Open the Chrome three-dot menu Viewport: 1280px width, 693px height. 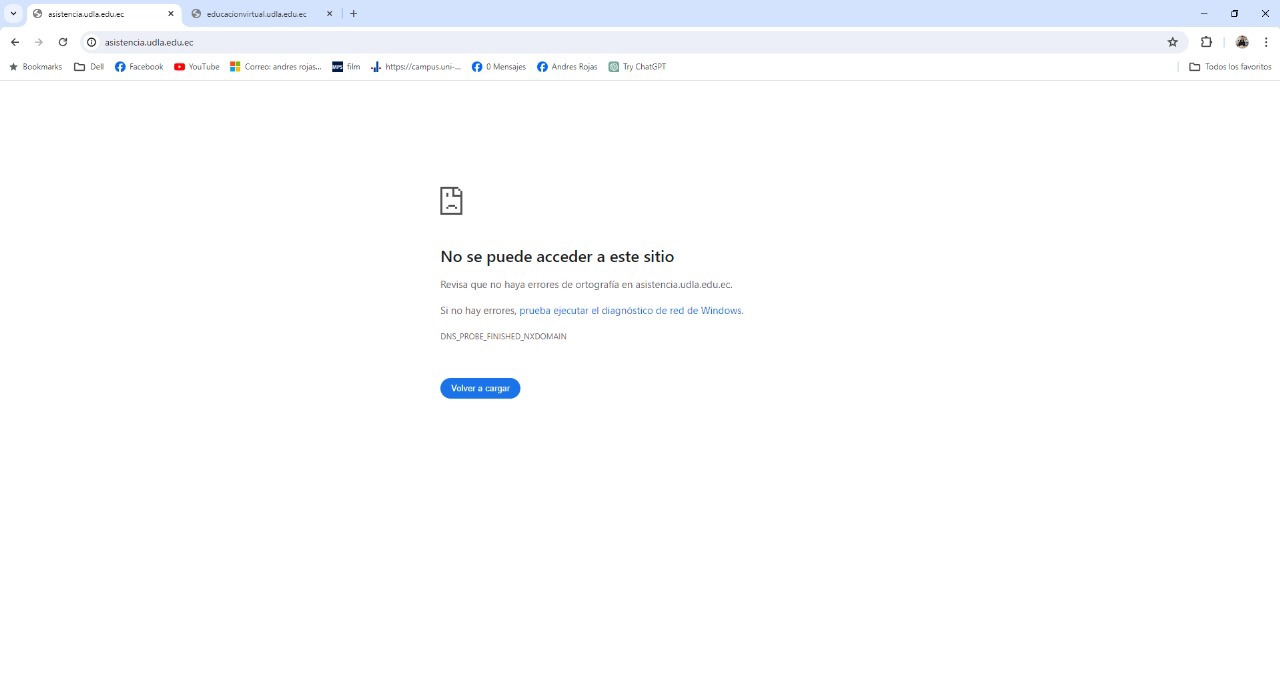1266,42
